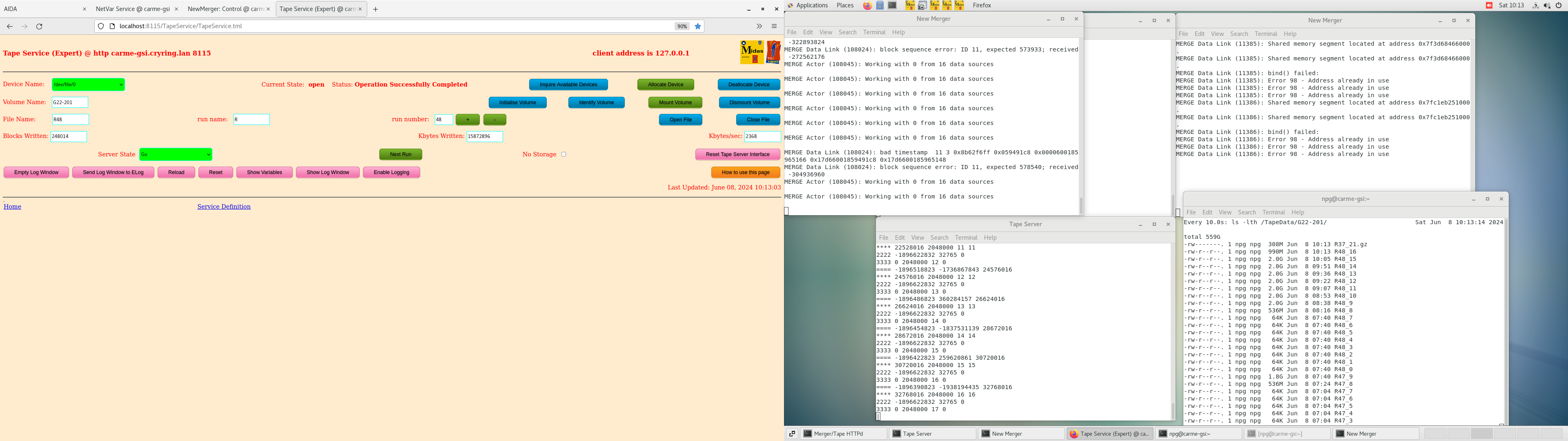Viewport: 1568px width, 441px height.
Task: Toggle the No Storage checkbox
Action: pos(563,155)
